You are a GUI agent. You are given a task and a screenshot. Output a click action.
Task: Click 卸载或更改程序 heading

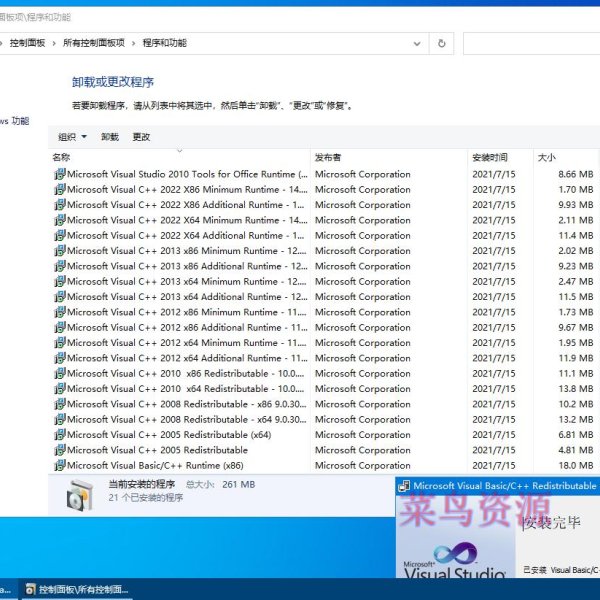(113, 82)
